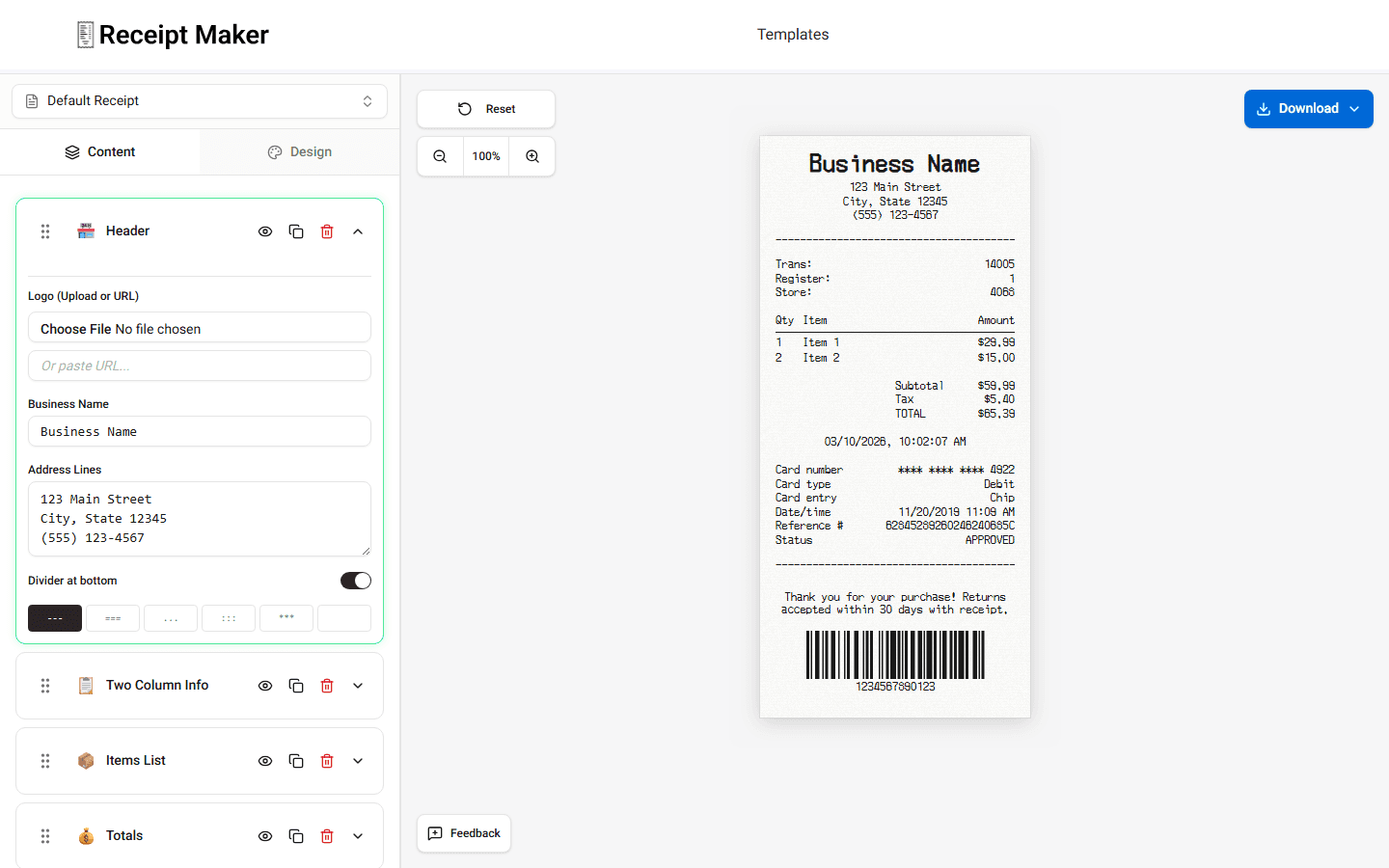The height and width of the screenshot is (868, 1389).
Task: Open the Templates page
Action: tap(793, 34)
